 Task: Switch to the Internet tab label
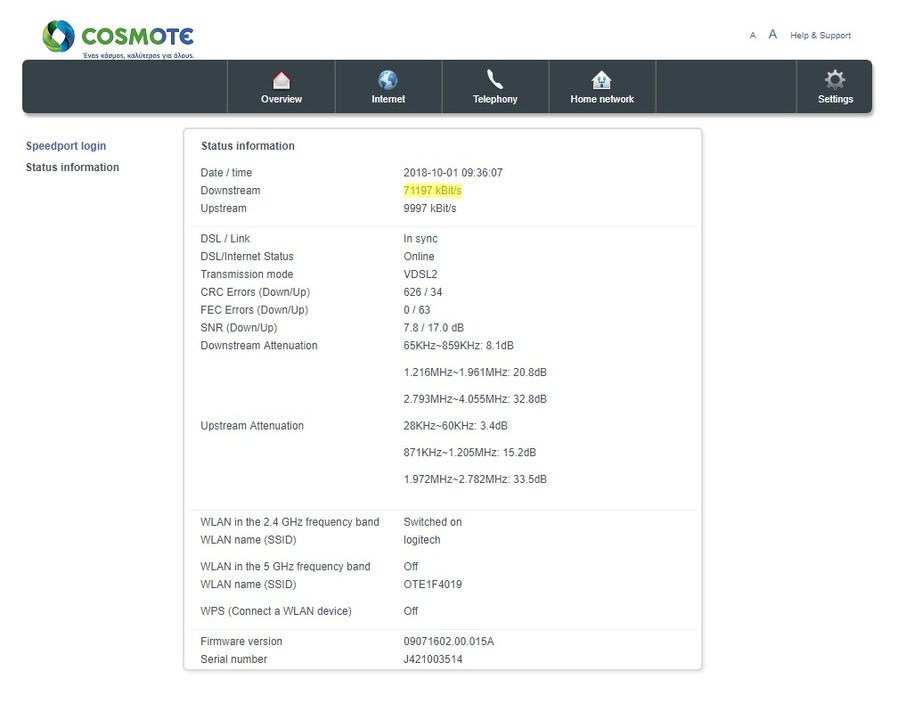coord(388,99)
